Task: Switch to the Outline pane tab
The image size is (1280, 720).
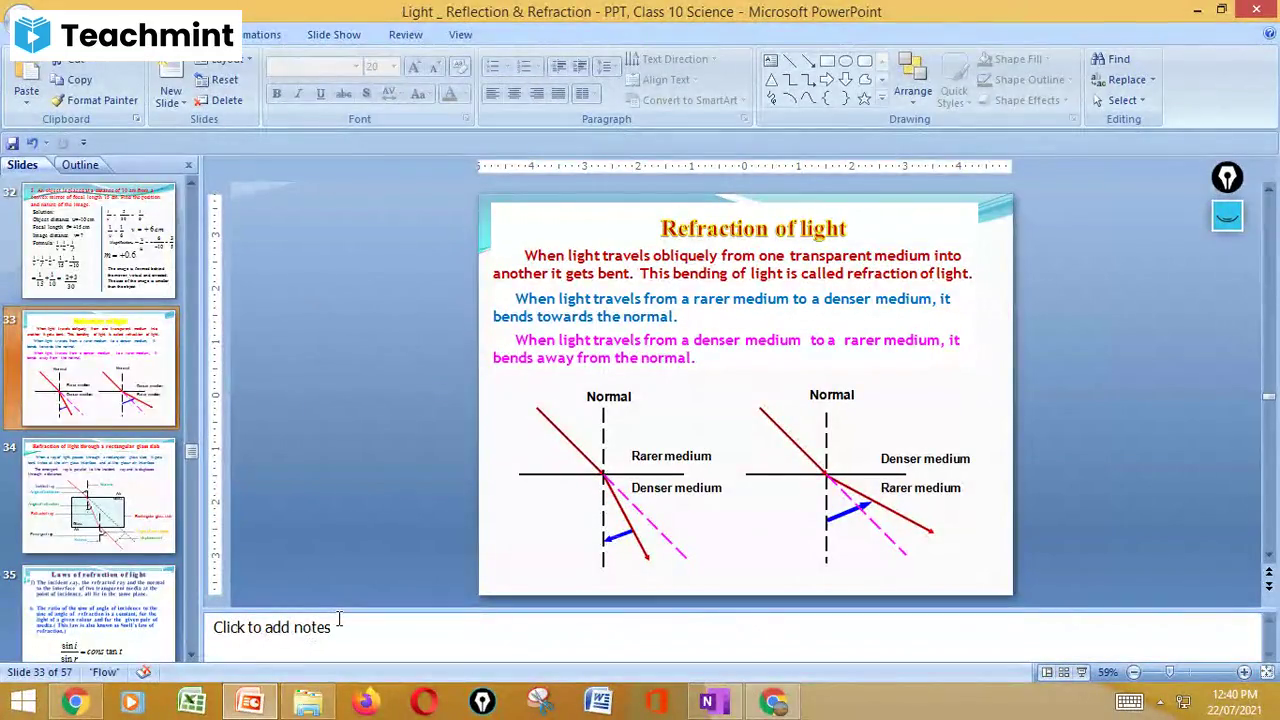Action: click(80, 165)
